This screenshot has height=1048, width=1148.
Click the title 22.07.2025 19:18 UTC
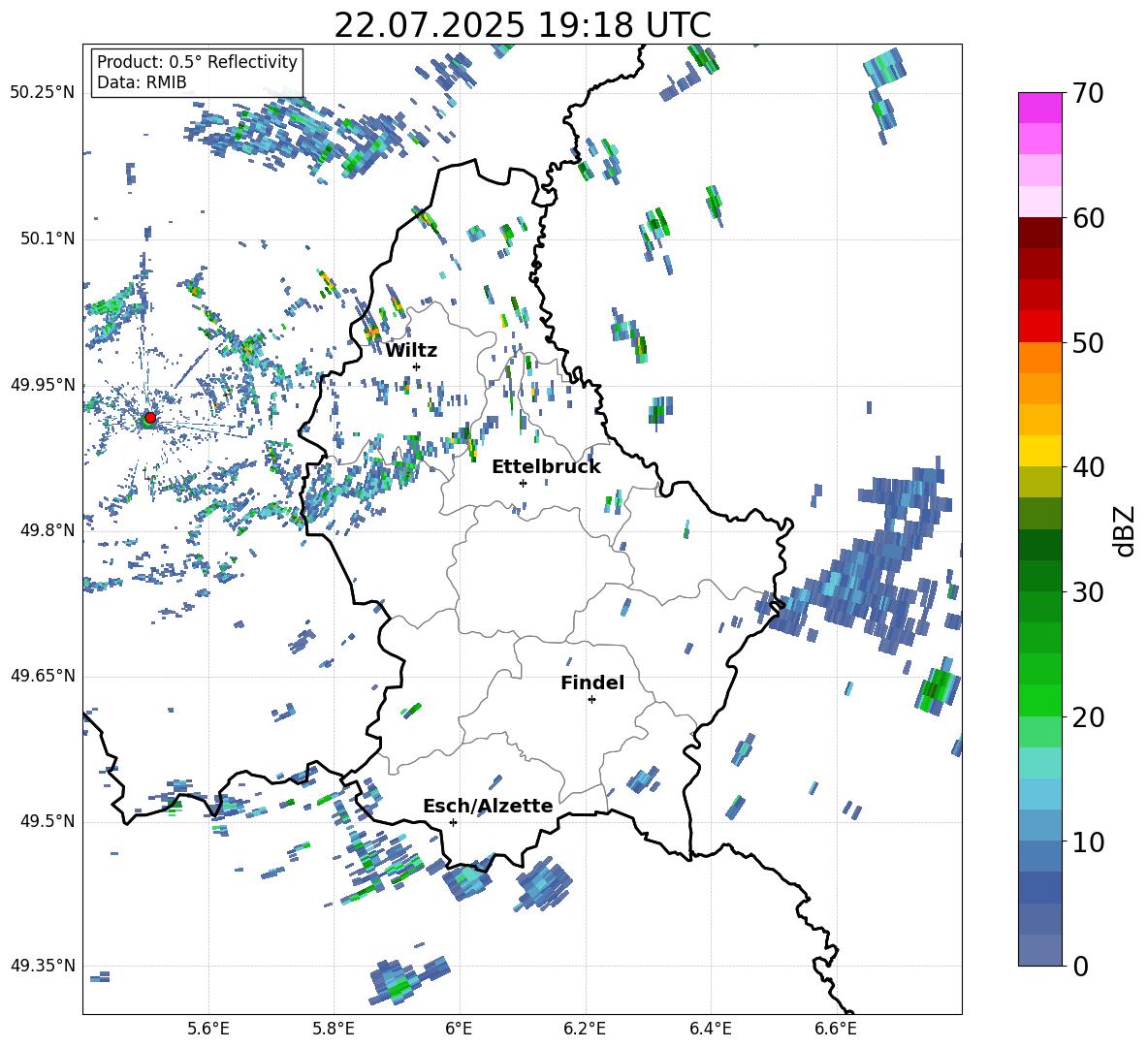click(523, 25)
